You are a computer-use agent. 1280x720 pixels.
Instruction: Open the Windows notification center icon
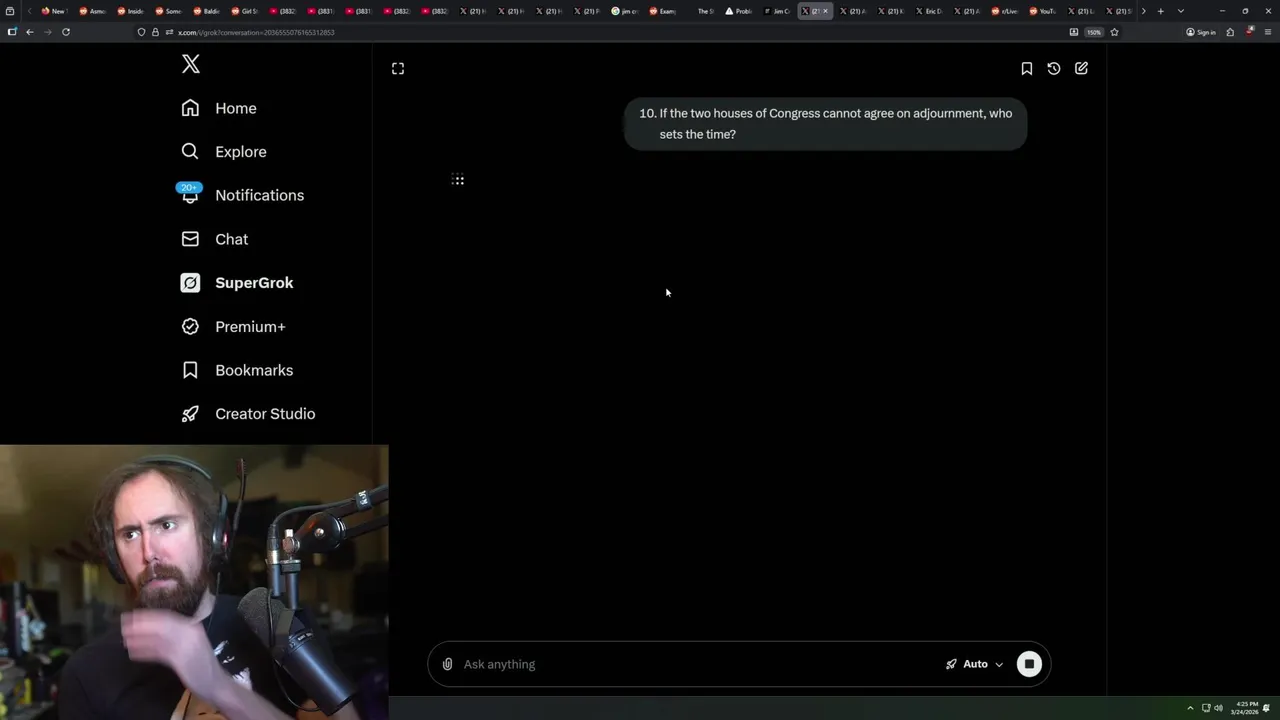1268,708
